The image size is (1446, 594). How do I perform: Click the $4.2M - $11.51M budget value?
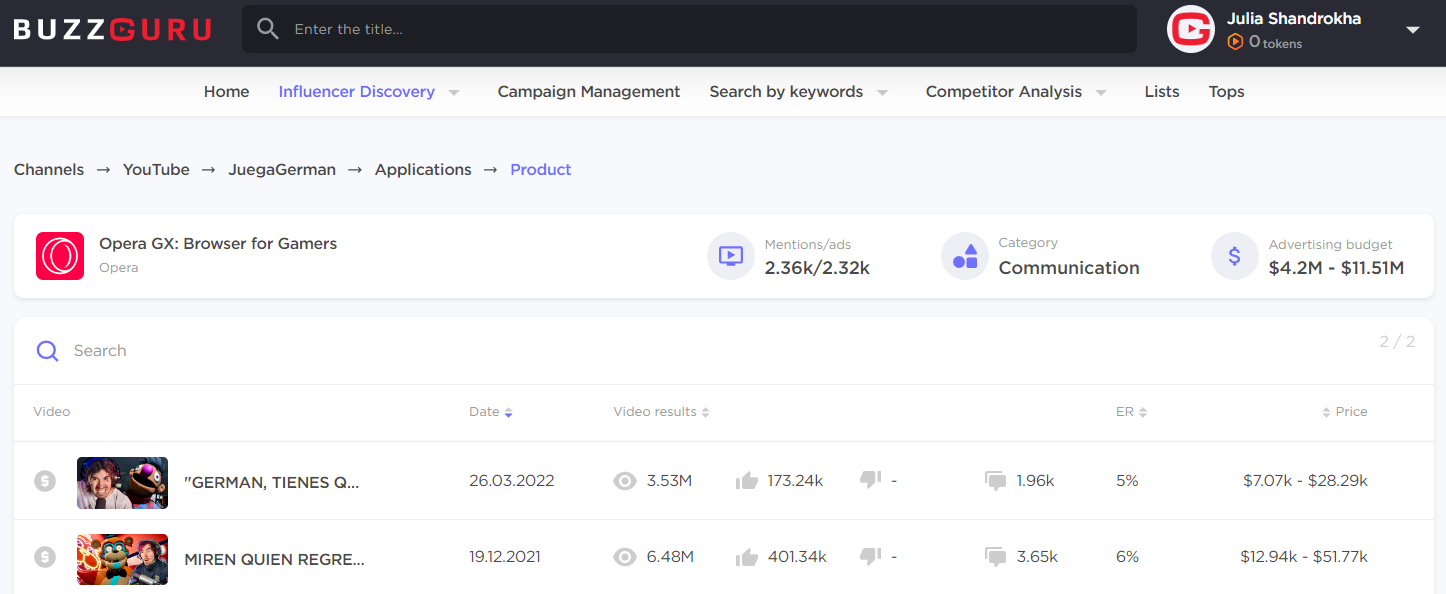(x=1336, y=267)
